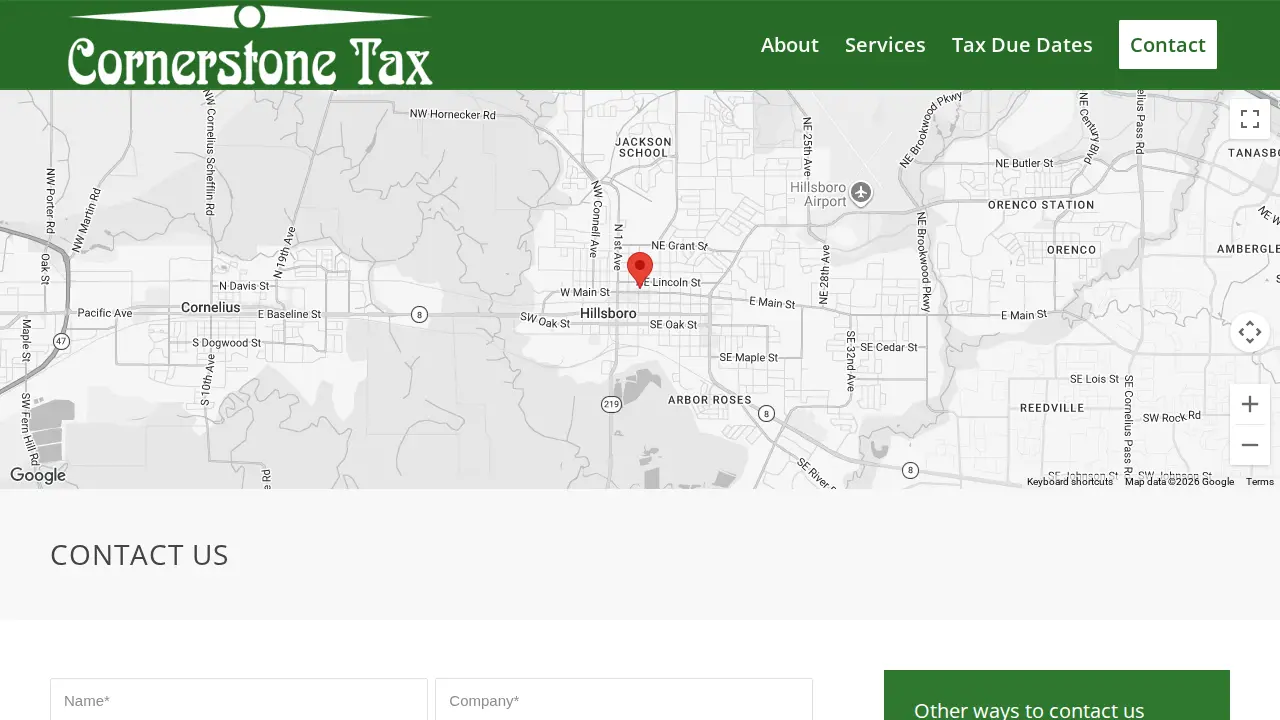Screen dimensions: 1280x720
Task: Click the Pacific Ave street label
Action: [x=105, y=313]
